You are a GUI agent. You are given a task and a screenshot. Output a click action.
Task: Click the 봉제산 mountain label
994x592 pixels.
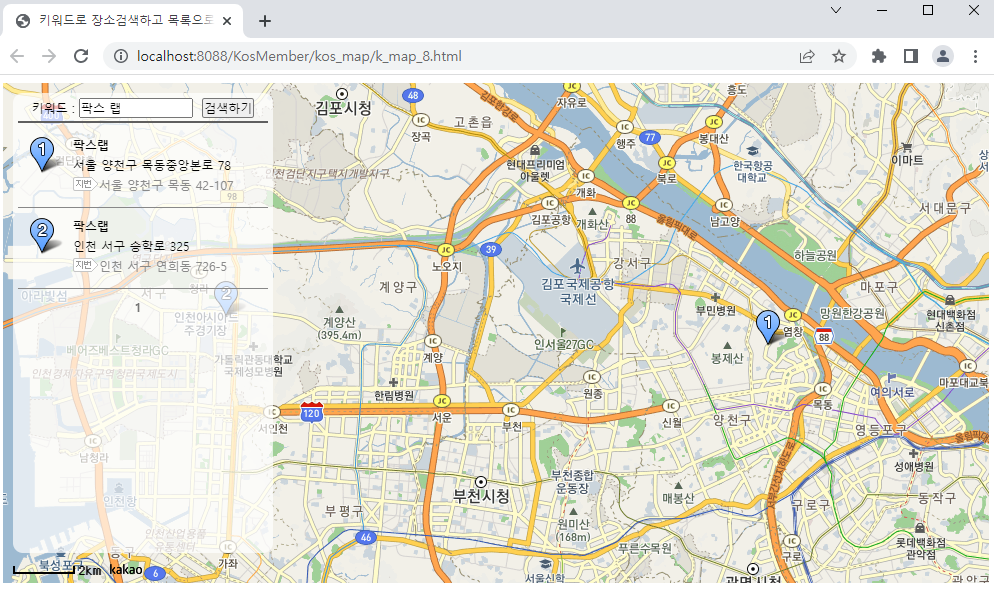click(727, 358)
